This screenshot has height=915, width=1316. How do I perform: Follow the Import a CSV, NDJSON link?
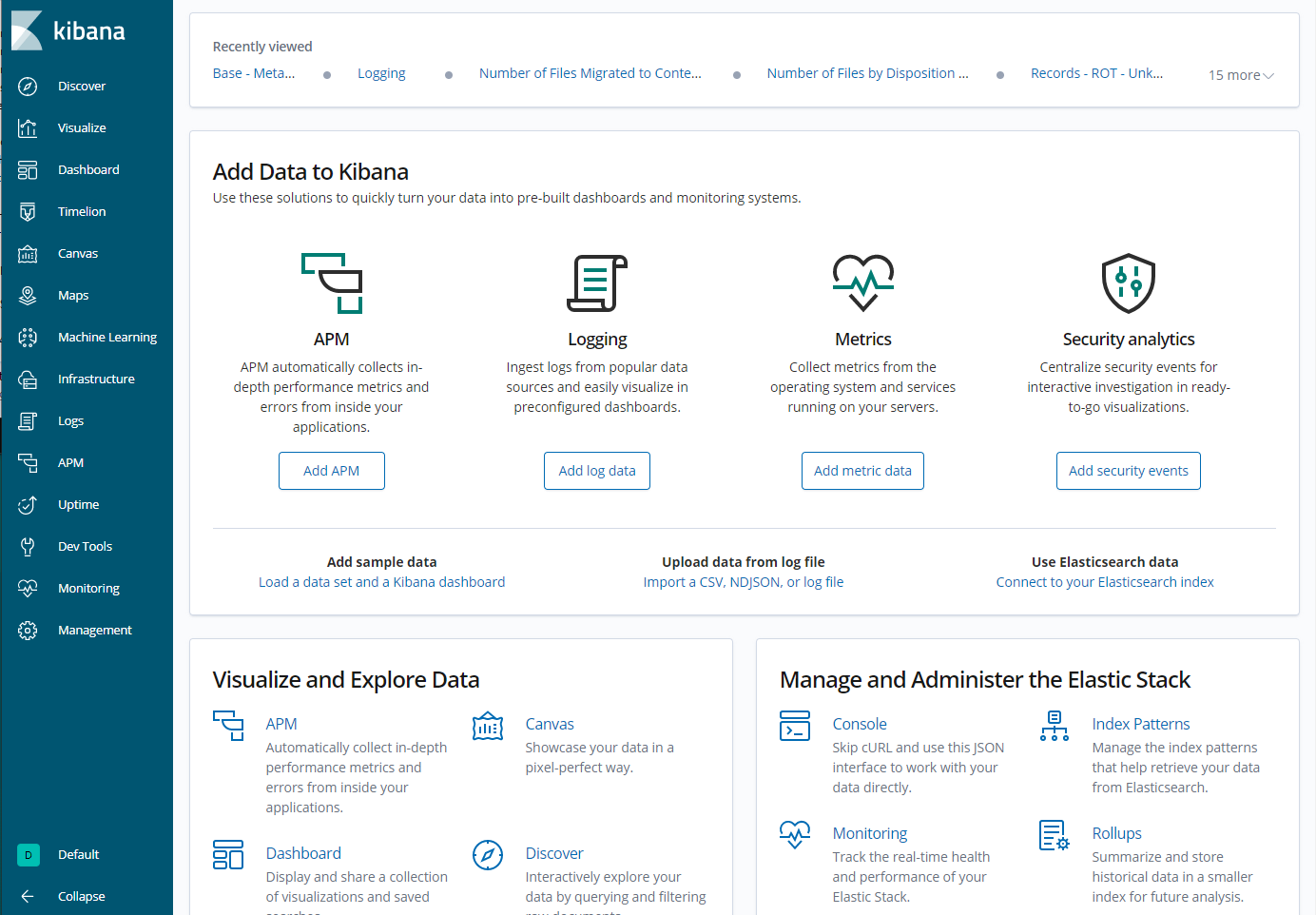pos(743,582)
